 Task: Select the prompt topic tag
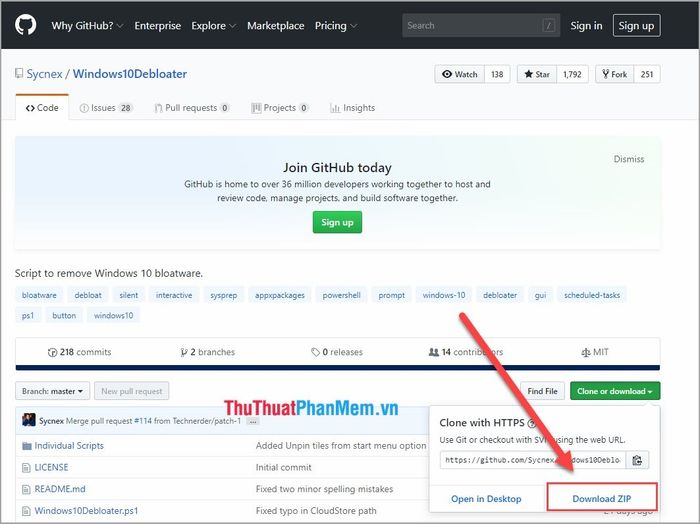(392, 295)
